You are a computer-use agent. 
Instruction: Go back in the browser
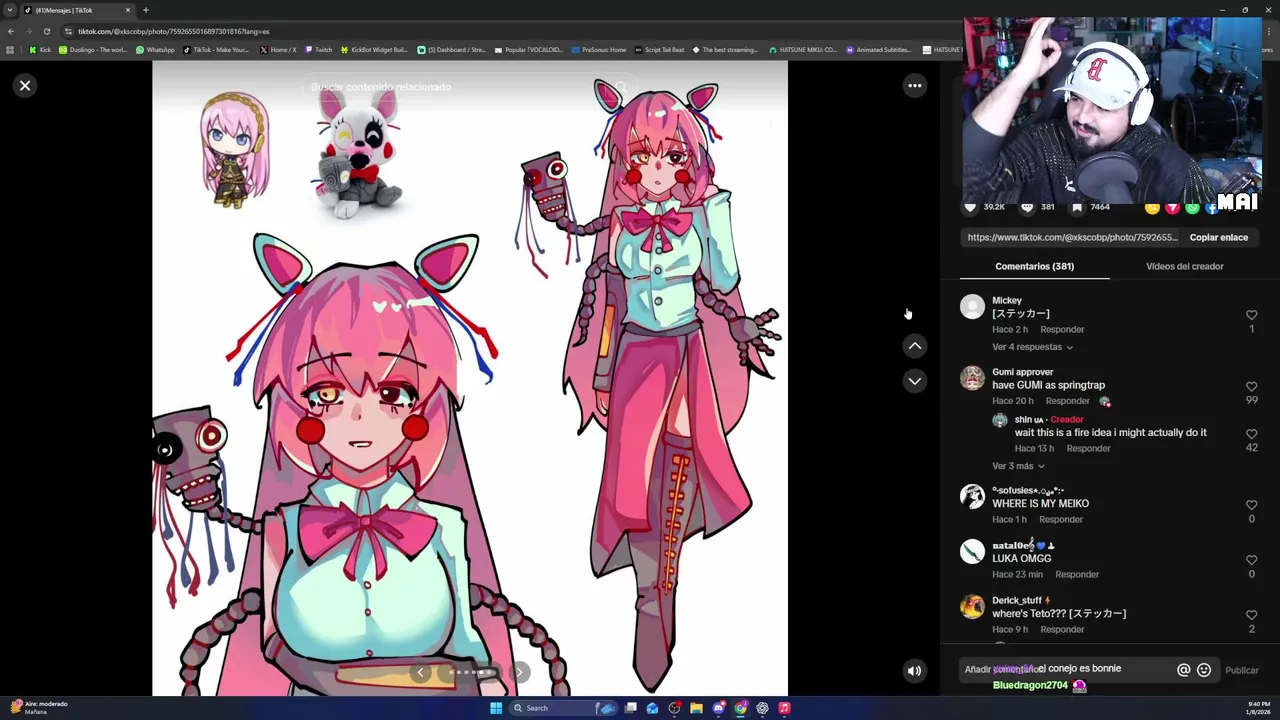click(10, 31)
